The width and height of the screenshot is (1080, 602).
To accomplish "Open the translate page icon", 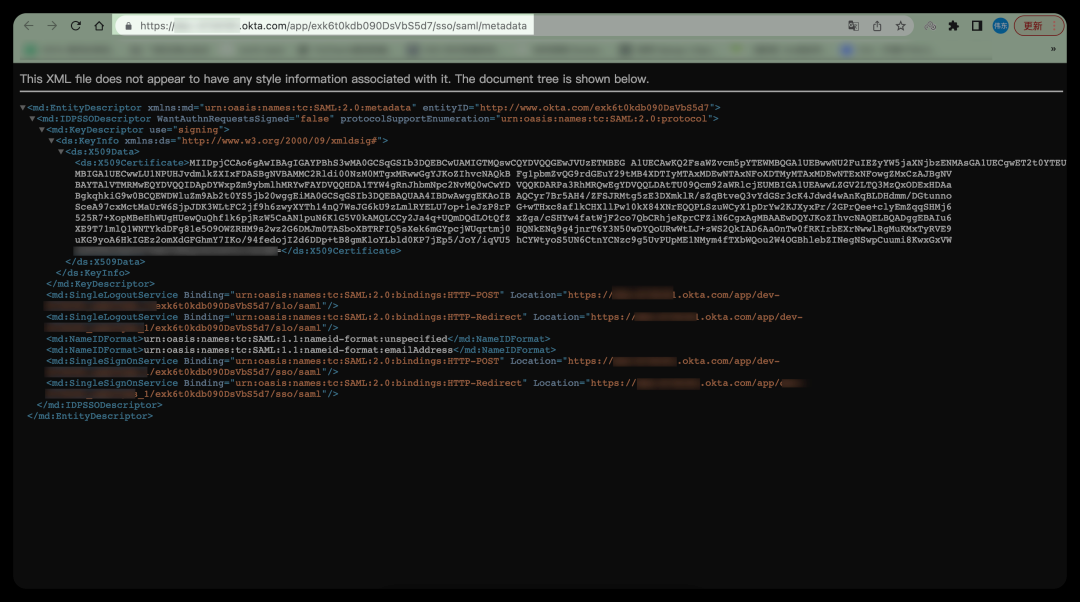I will [x=853, y=26].
